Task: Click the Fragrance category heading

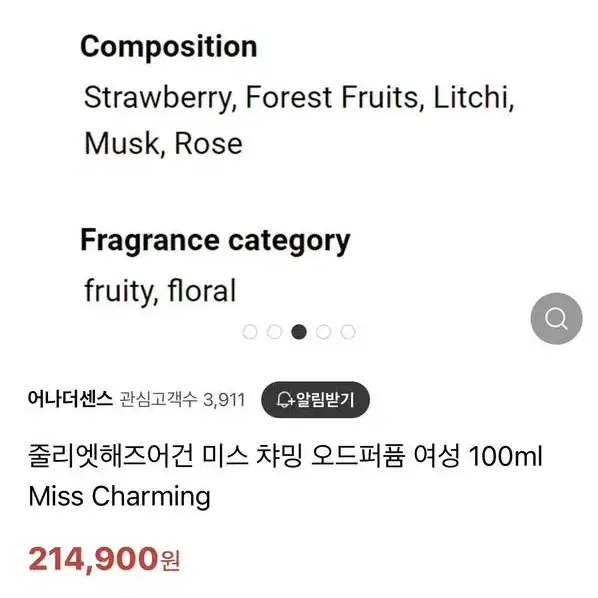Action: click(215, 241)
